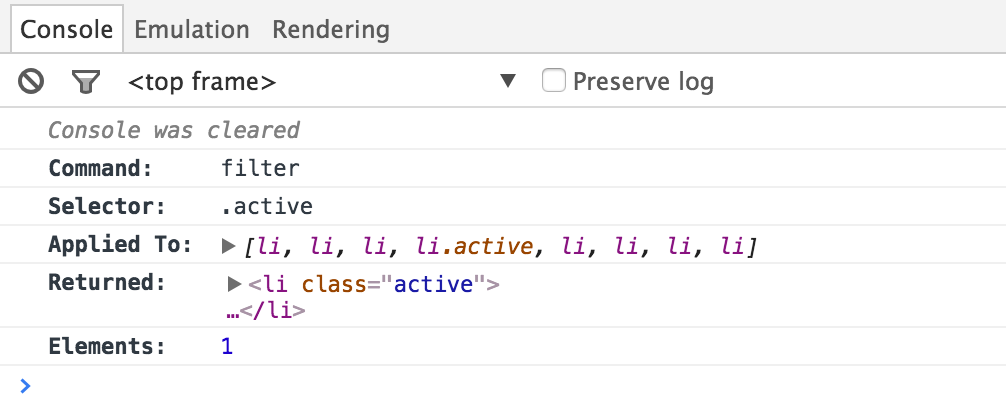Switch to the Rendering tab
This screenshot has width=1006, height=408.
(x=330, y=29)
